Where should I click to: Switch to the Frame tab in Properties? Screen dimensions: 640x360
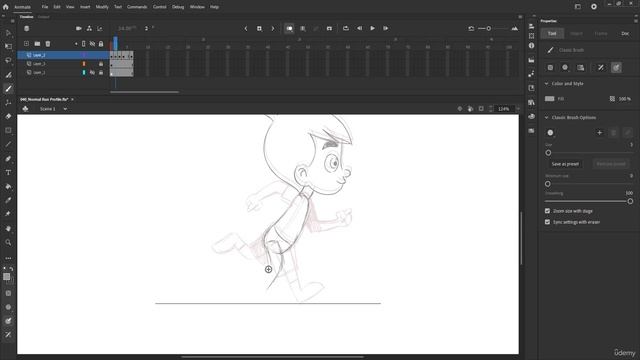(601, 33)
